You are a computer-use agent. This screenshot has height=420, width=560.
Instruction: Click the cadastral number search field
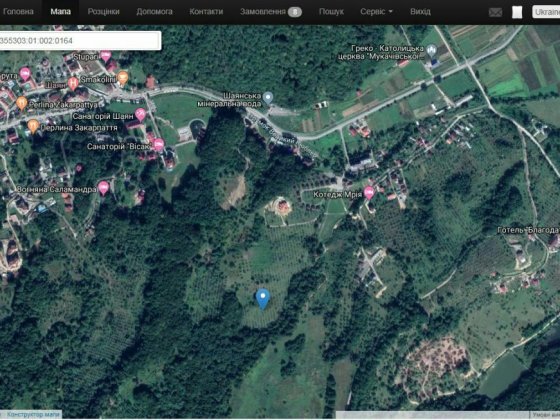pos(80,41)
